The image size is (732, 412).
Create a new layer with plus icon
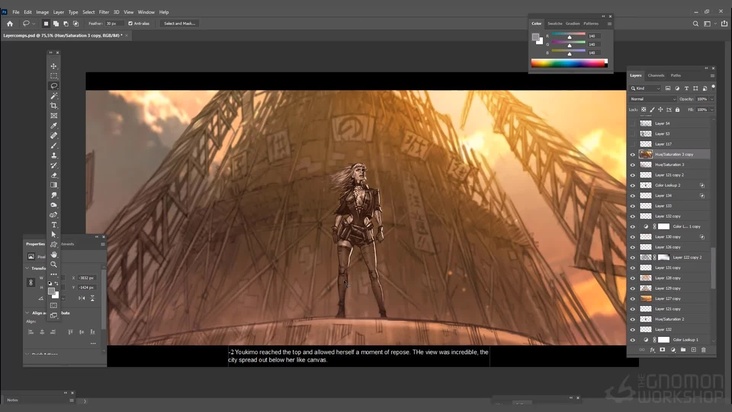pos(693,349)
